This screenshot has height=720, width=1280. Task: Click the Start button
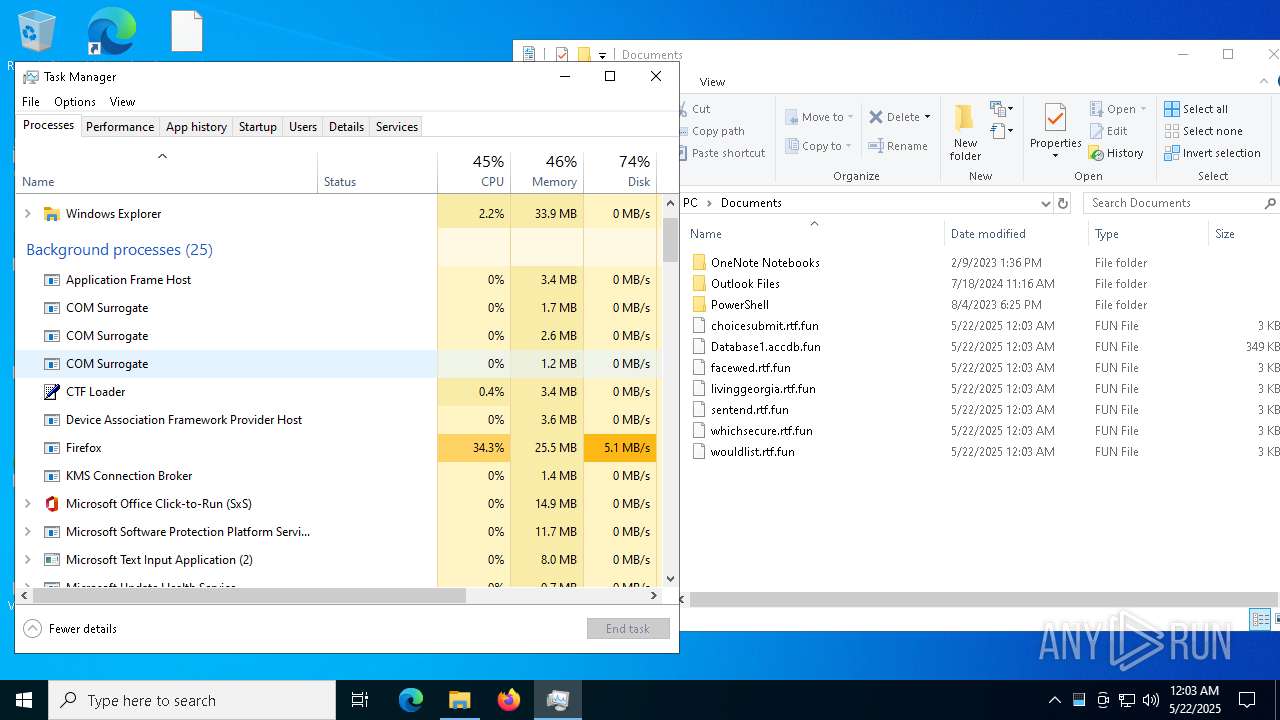point(24,700)
